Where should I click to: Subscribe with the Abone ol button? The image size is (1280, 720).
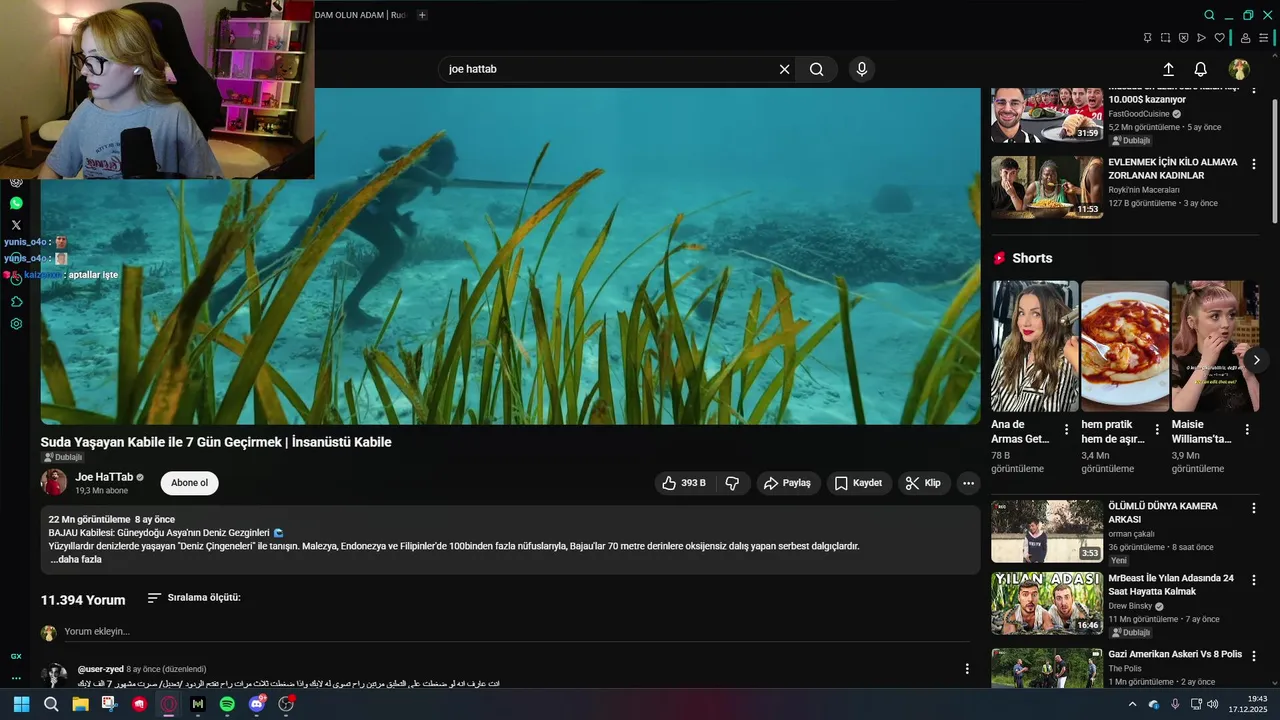pyautogui.click(x=189, y=483)
